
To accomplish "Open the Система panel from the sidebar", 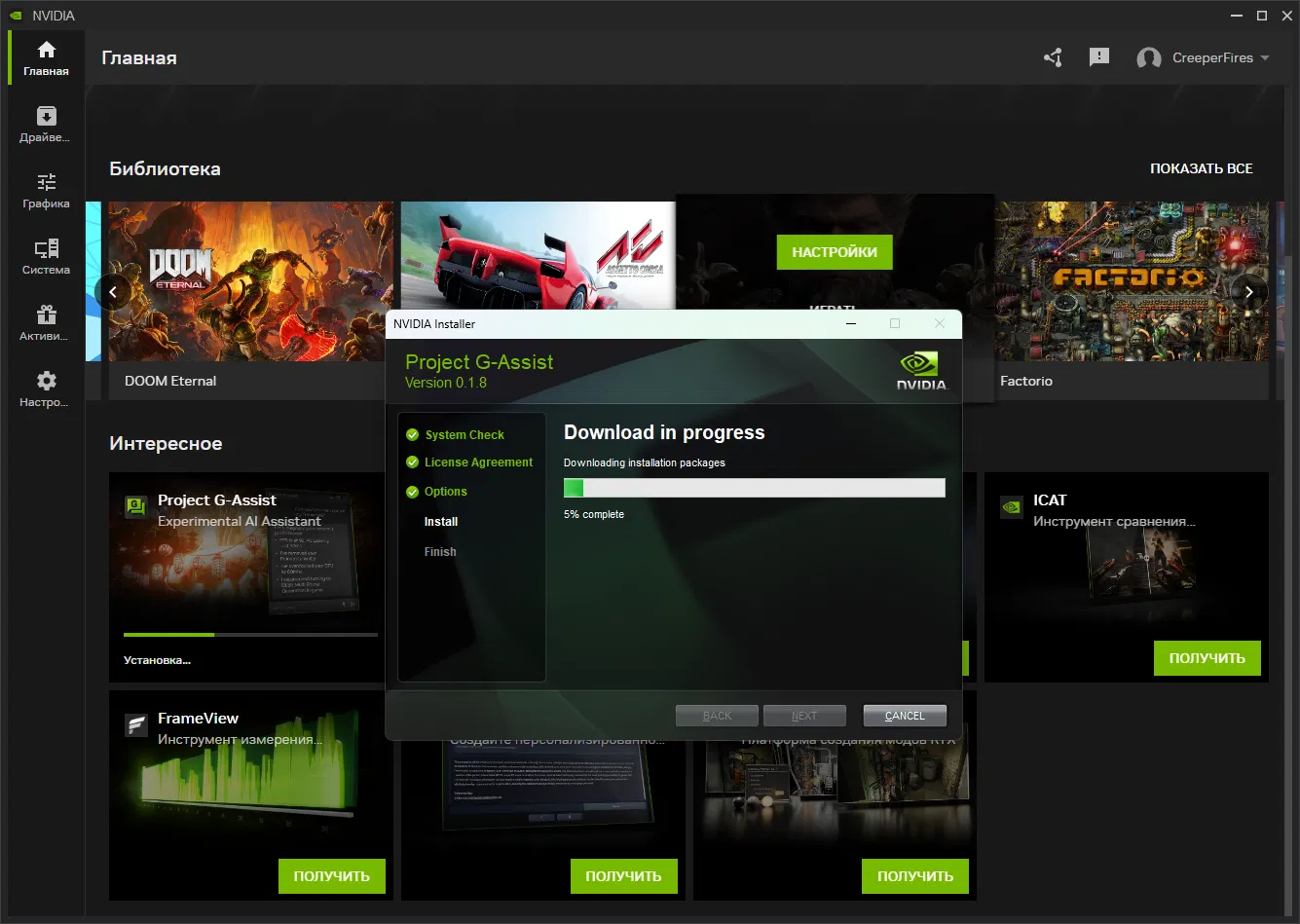I will [45, 255].
